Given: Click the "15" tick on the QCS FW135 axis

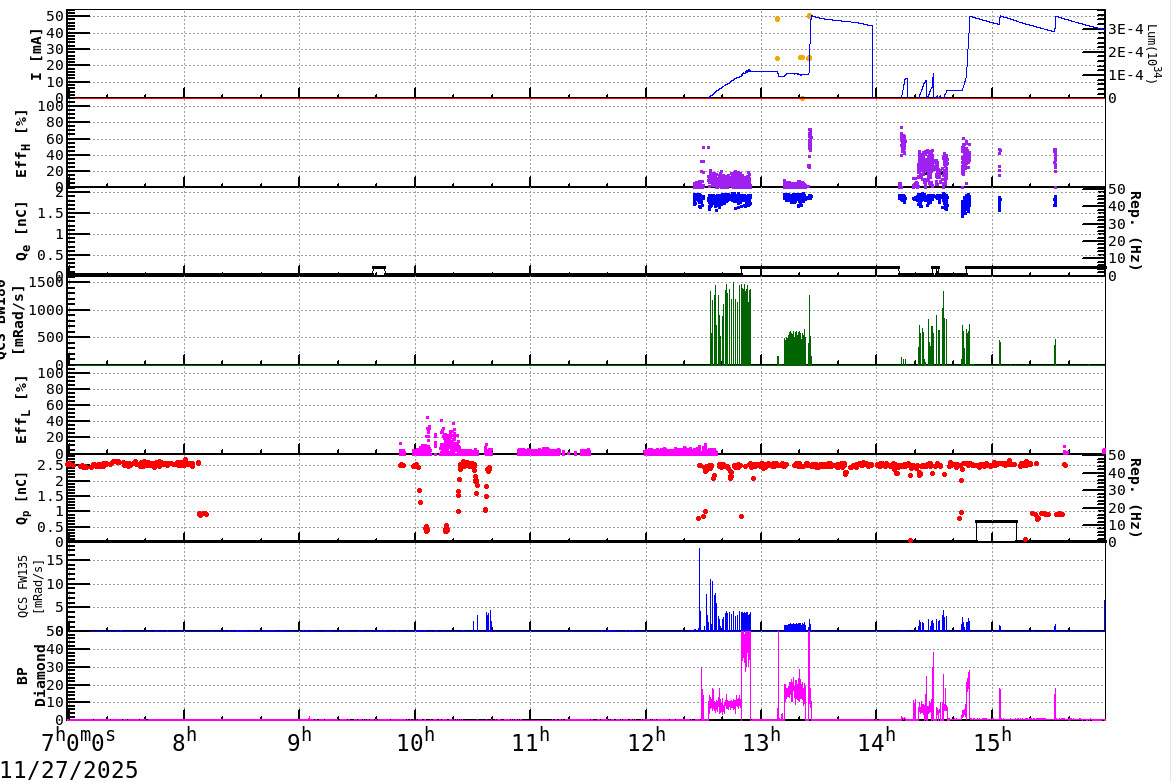Looking at the screenshot, I should 56,560.
